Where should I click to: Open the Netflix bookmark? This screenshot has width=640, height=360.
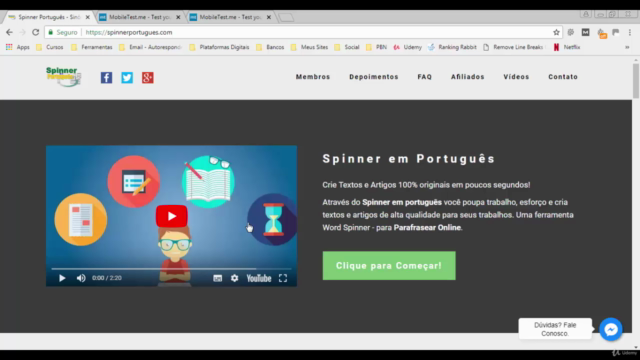[x=567, y=47]
